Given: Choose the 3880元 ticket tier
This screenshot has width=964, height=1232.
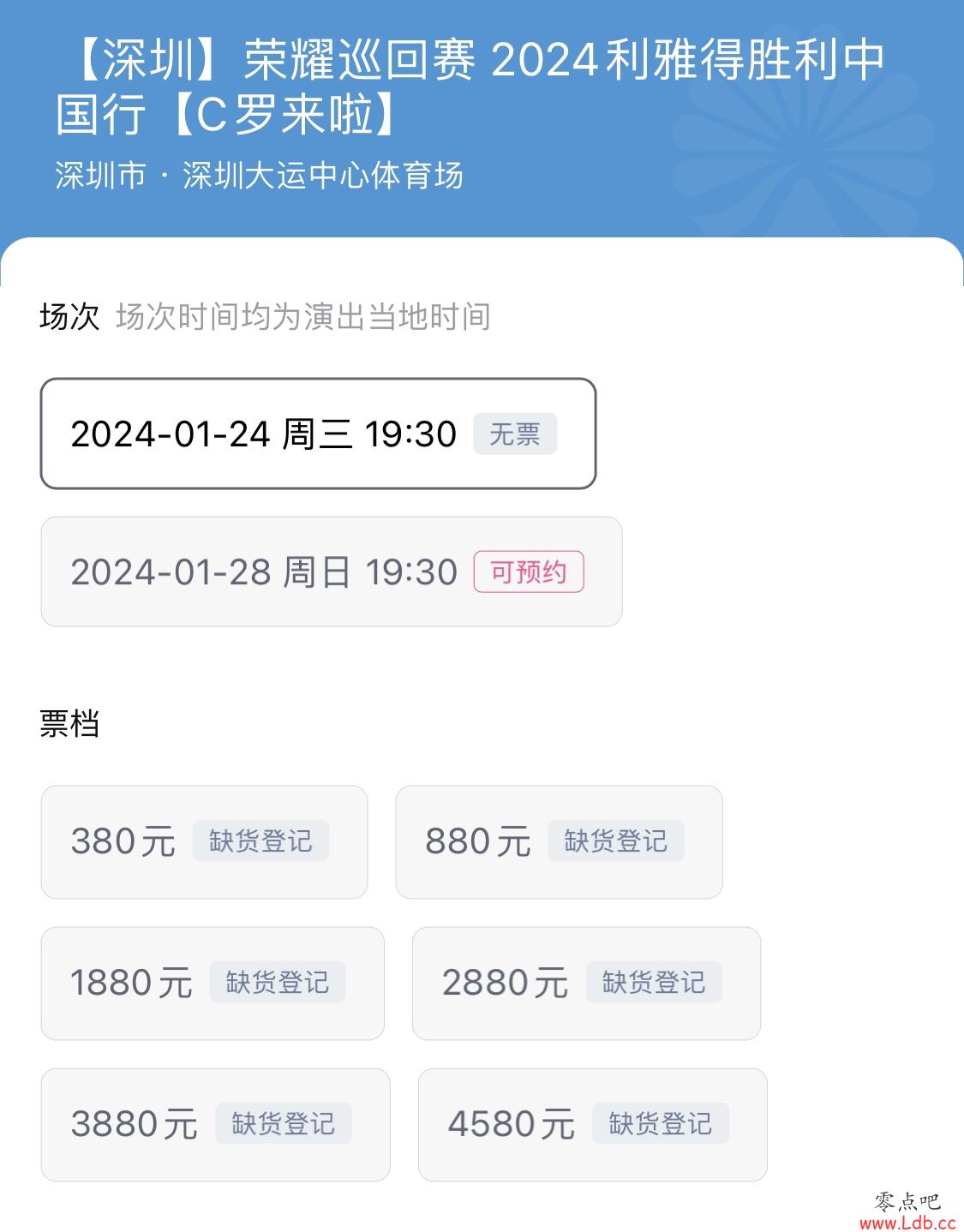Looking at the screenshot, I should tap(215, 1125).
